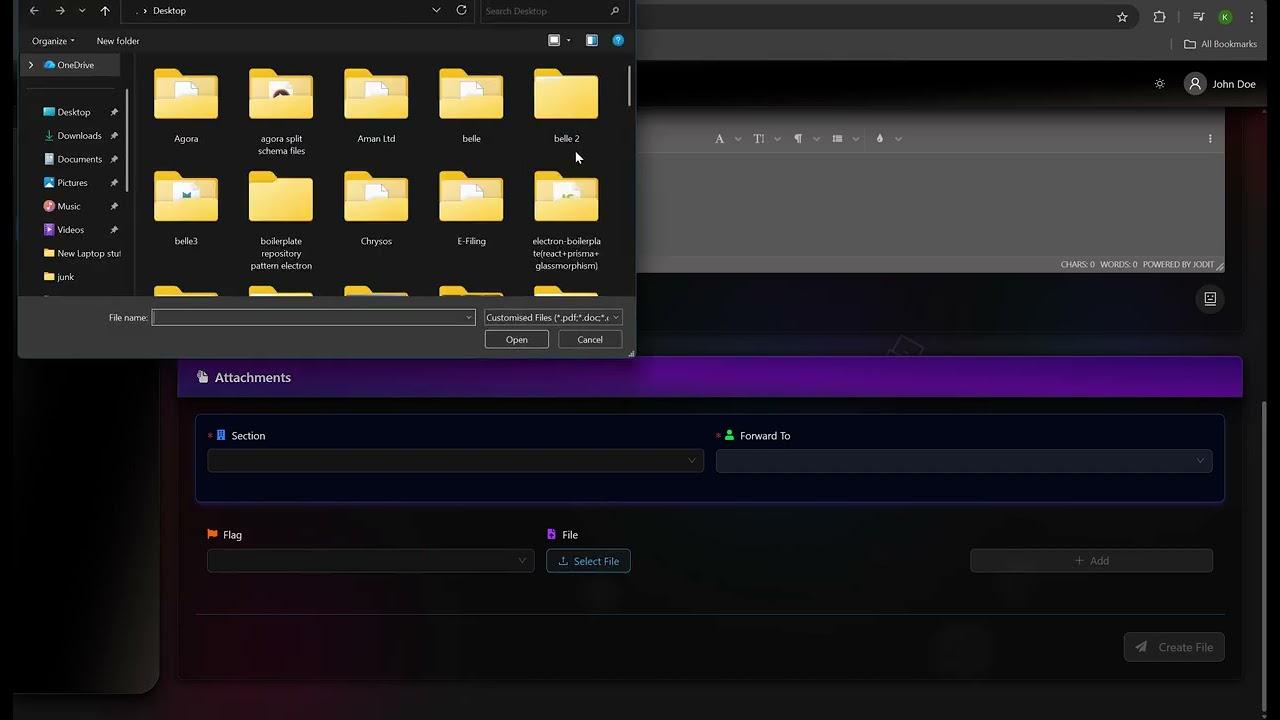Click the Create File button
Viewport: 1280px width, 720px height.
1174,647
